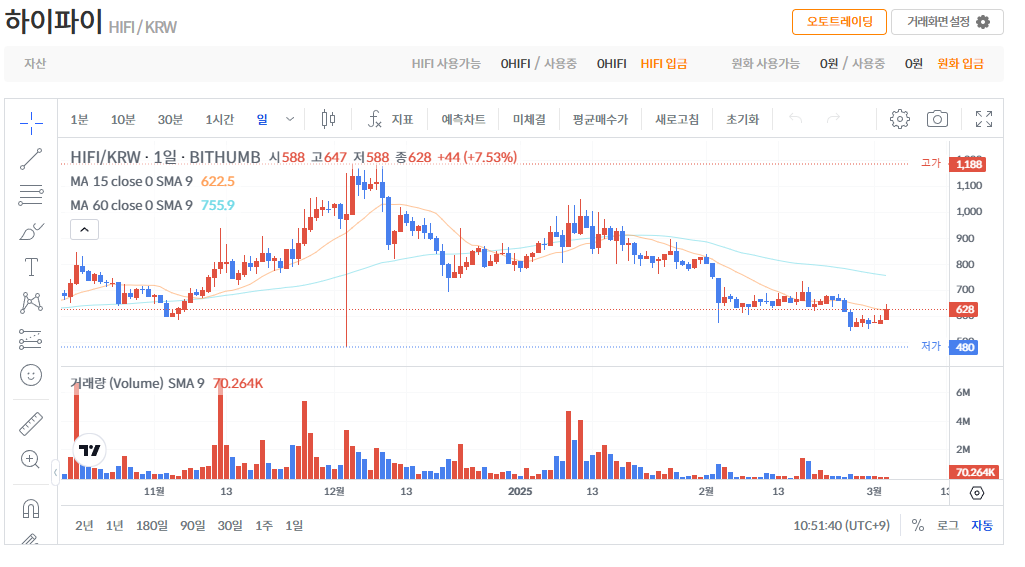
Task: Toggle 미체결 open orders display
Action: point(529,120)
